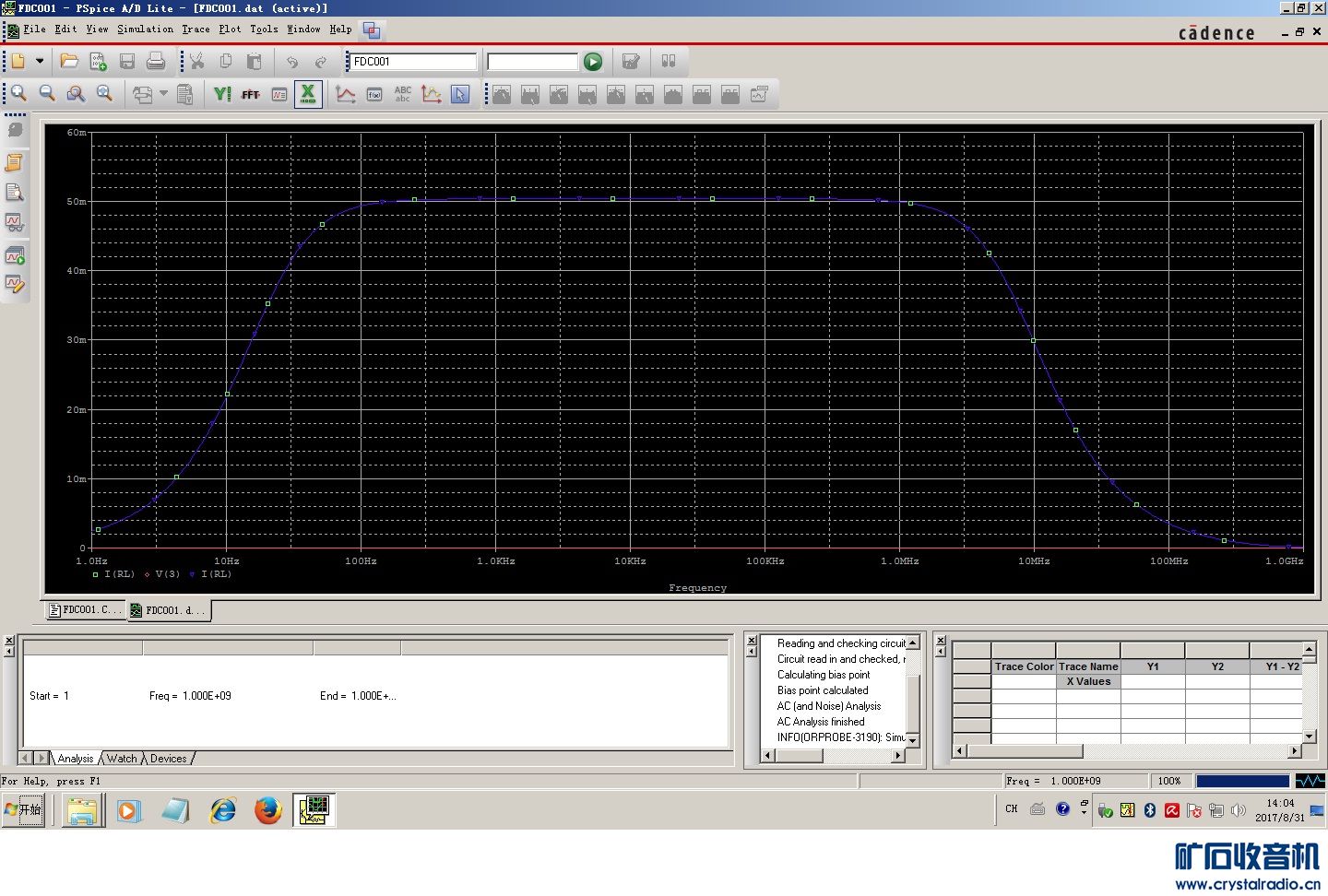Click the Evaluate Measurement f(x) icon
The width and height of the screenshot is (1328, 896).
[374, 93]
